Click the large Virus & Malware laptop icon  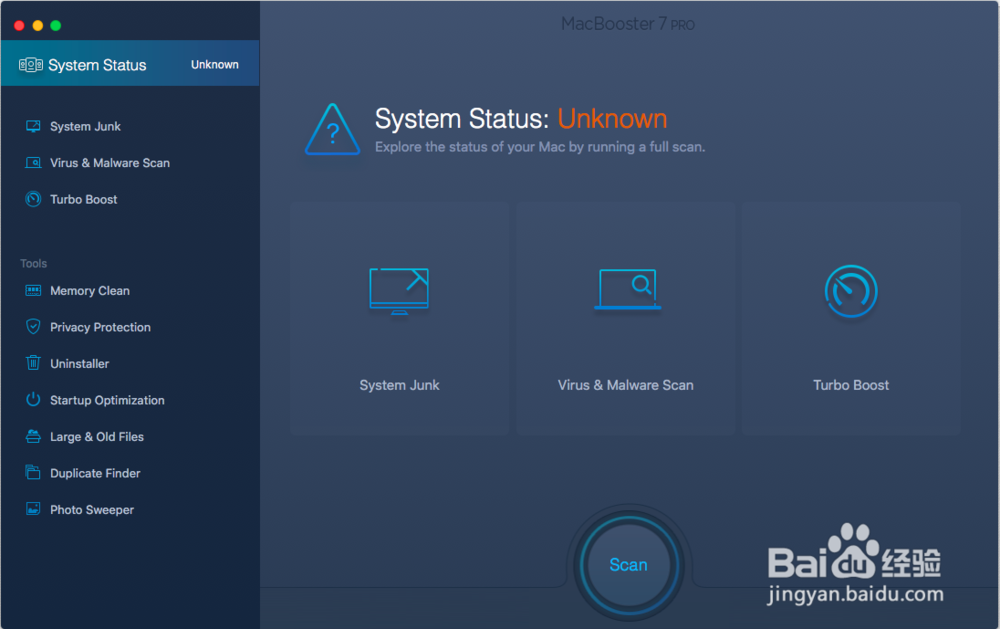point(628,290)
